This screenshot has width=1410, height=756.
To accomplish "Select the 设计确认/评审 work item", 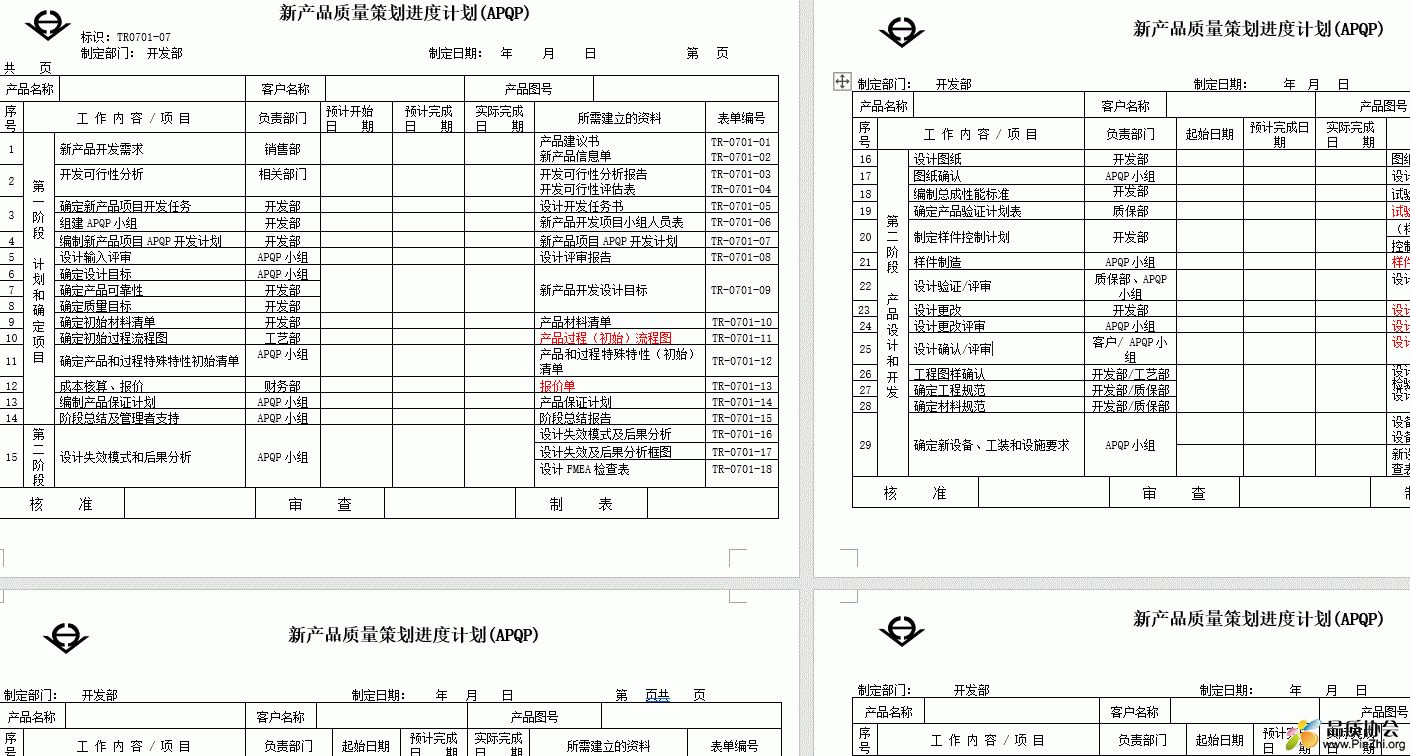I will 952,349.
